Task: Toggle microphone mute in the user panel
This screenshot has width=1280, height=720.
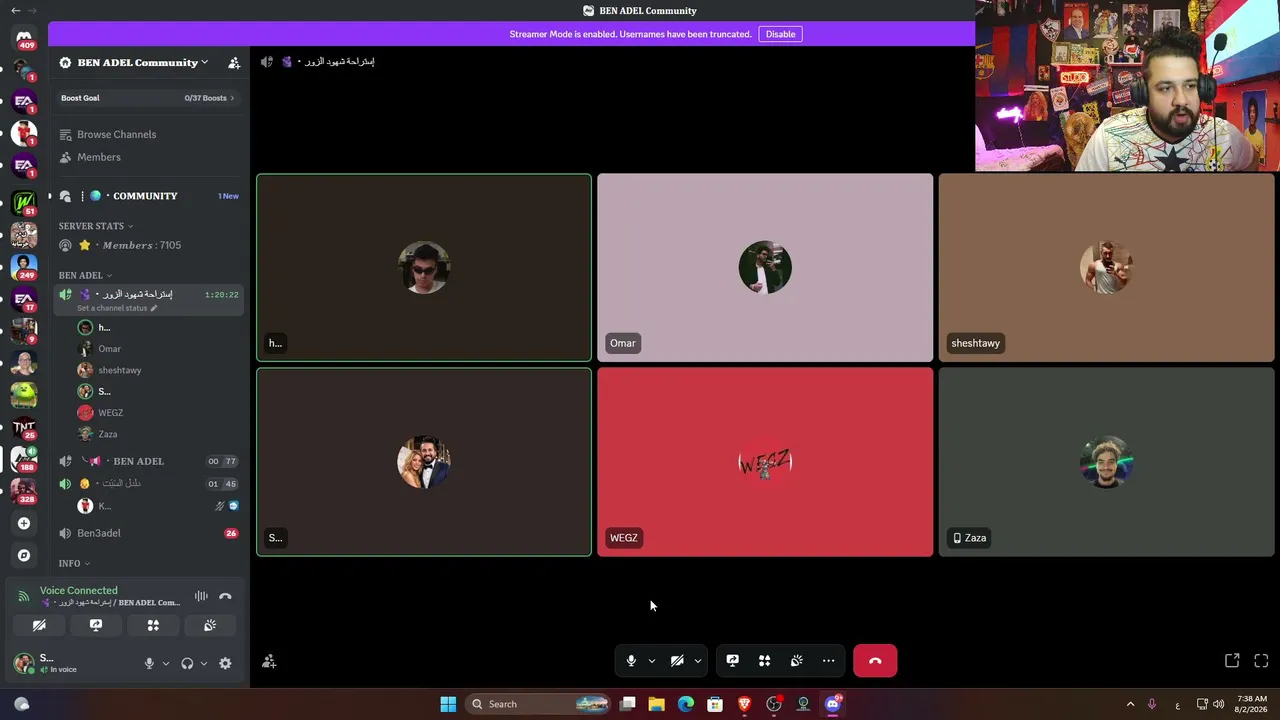Action: [149, 663]
